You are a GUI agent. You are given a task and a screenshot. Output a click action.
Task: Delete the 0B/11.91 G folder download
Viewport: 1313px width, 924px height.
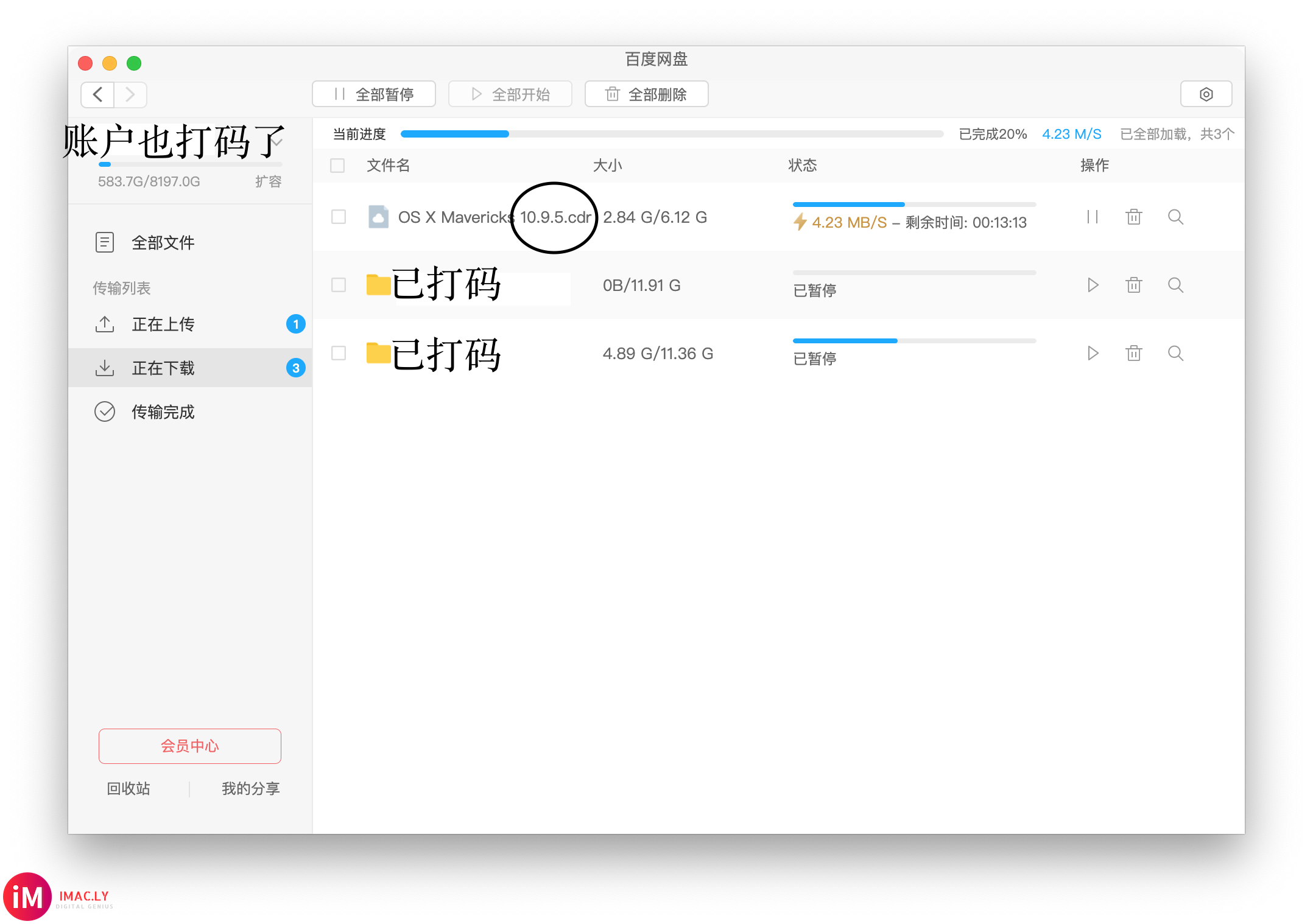(1134, 285)
